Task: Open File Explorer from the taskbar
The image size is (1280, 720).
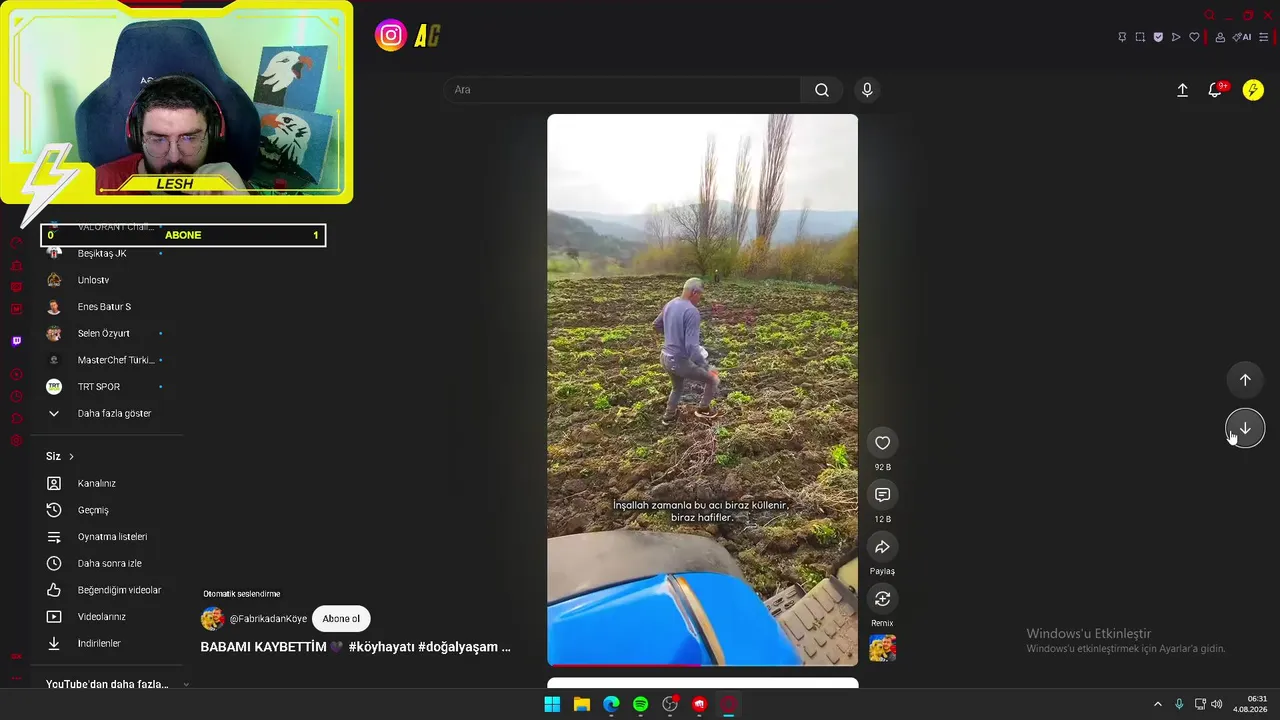Action: tap(581, 704)
